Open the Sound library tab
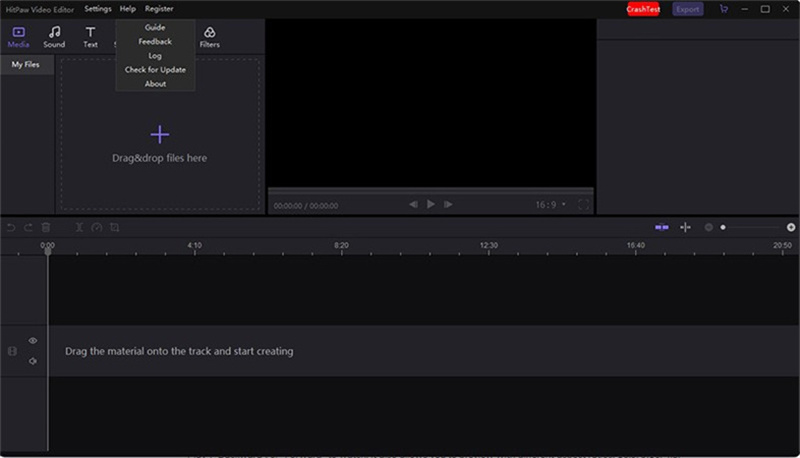The width and height of the screenshot is (800, 458). (54, 37)
